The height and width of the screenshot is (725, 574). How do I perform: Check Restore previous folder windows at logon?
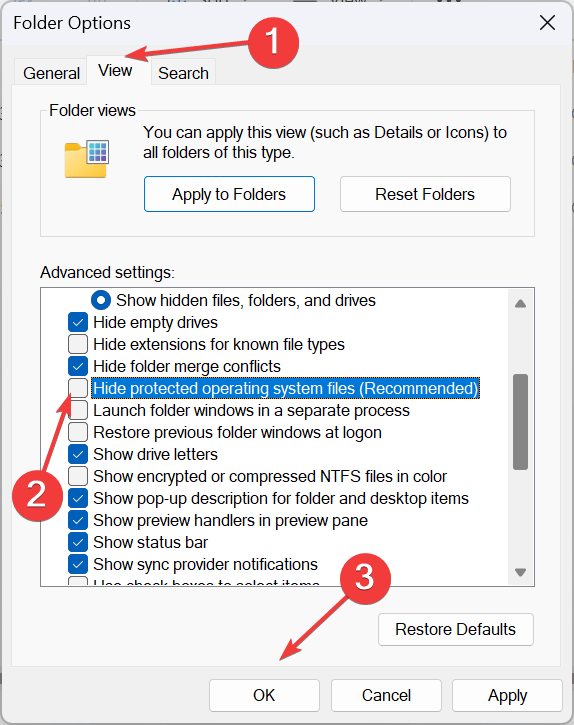[78, 432]
